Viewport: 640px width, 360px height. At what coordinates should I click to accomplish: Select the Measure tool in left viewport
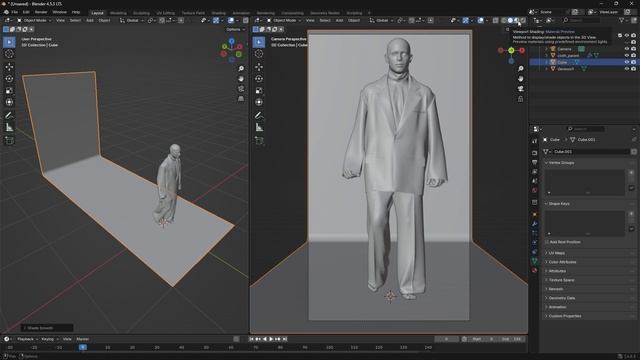click(x=9, y=128)
